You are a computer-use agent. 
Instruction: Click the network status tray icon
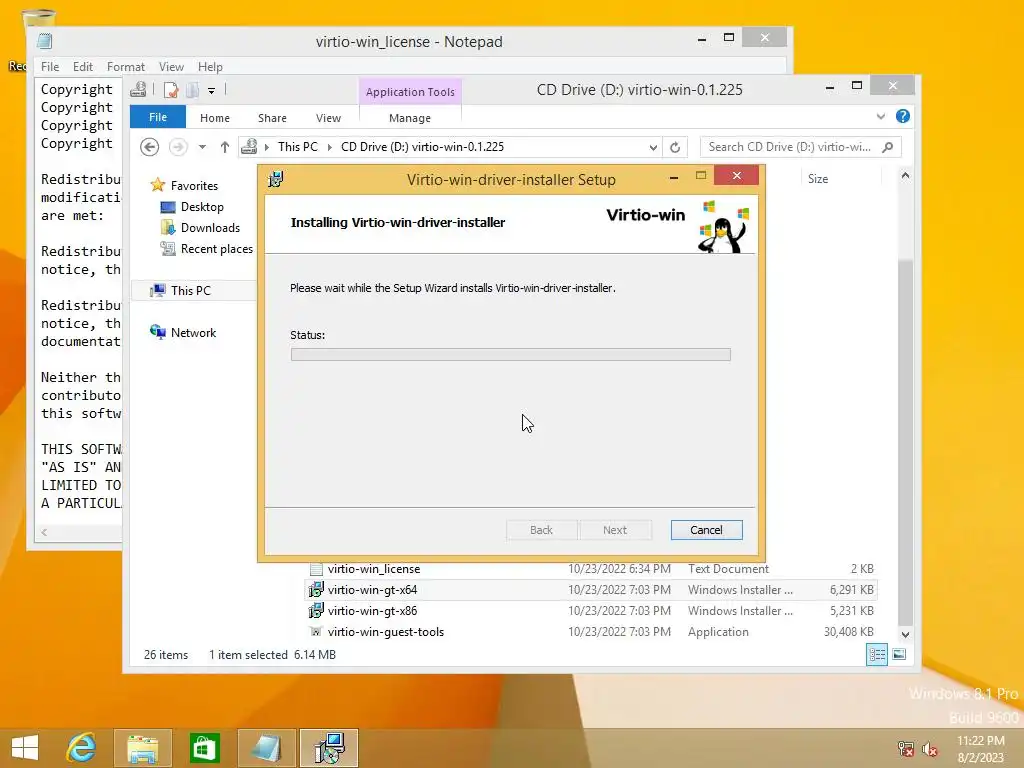pyautogui.click(x=905, y=749)
